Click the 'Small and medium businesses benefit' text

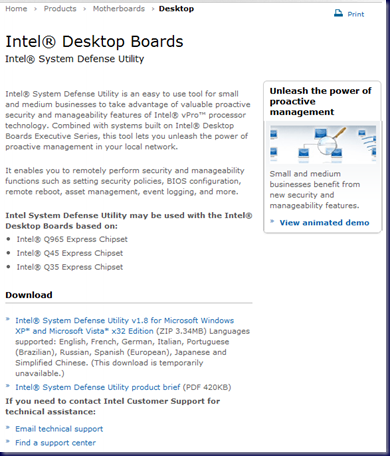[x=315, y=190]
